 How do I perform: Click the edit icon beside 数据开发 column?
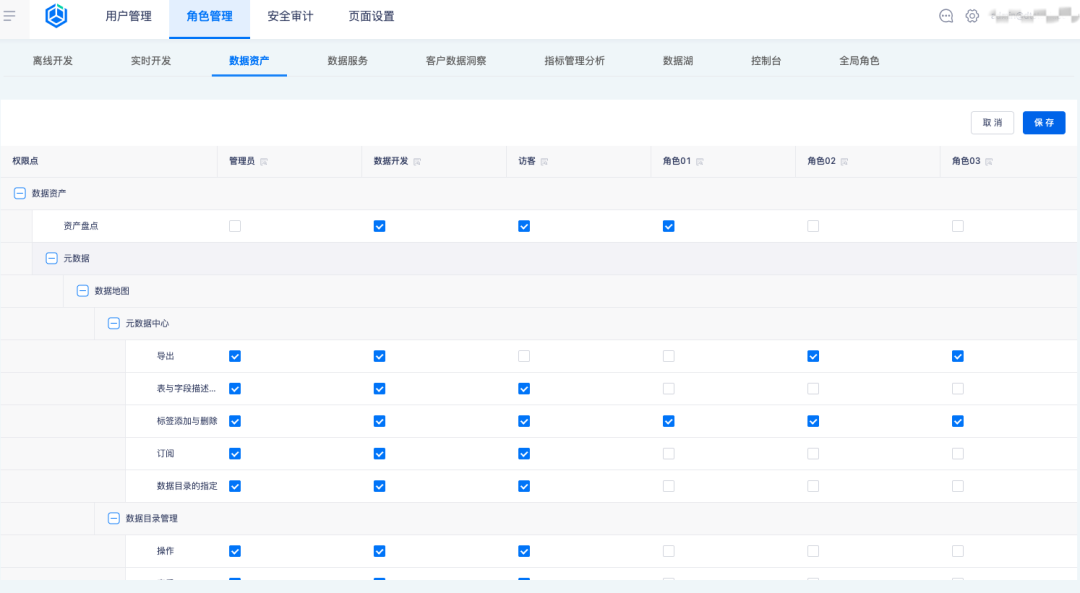click(x=418, y=161)
